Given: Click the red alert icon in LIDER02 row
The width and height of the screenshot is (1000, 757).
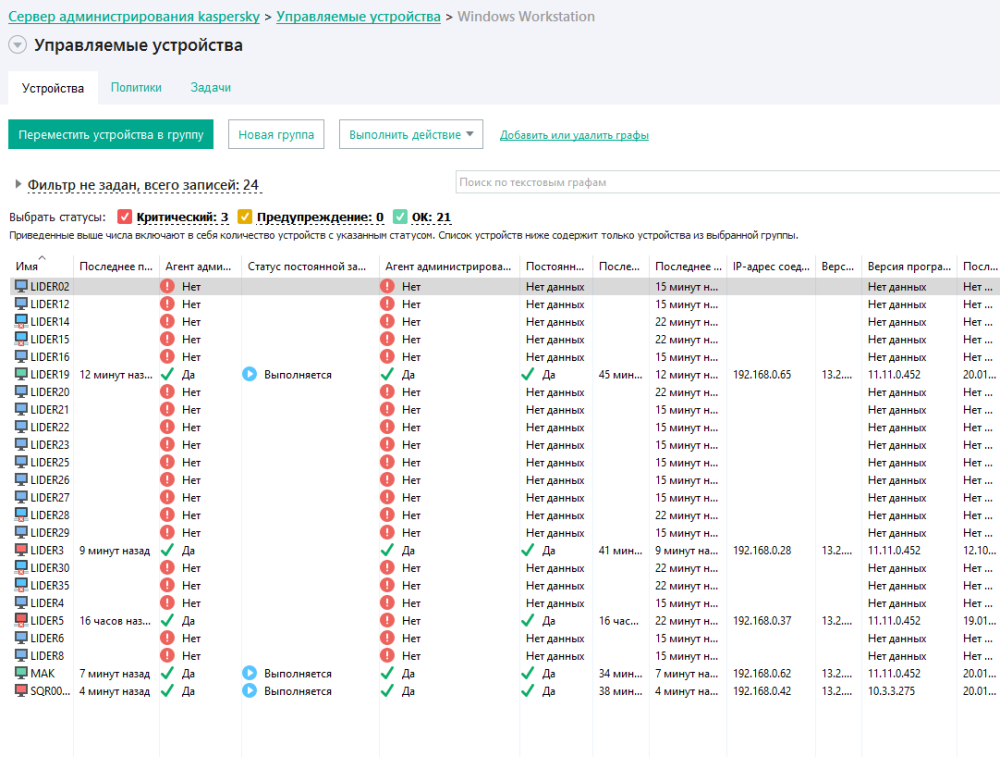Looking at the screenshot, I should 167,287.
